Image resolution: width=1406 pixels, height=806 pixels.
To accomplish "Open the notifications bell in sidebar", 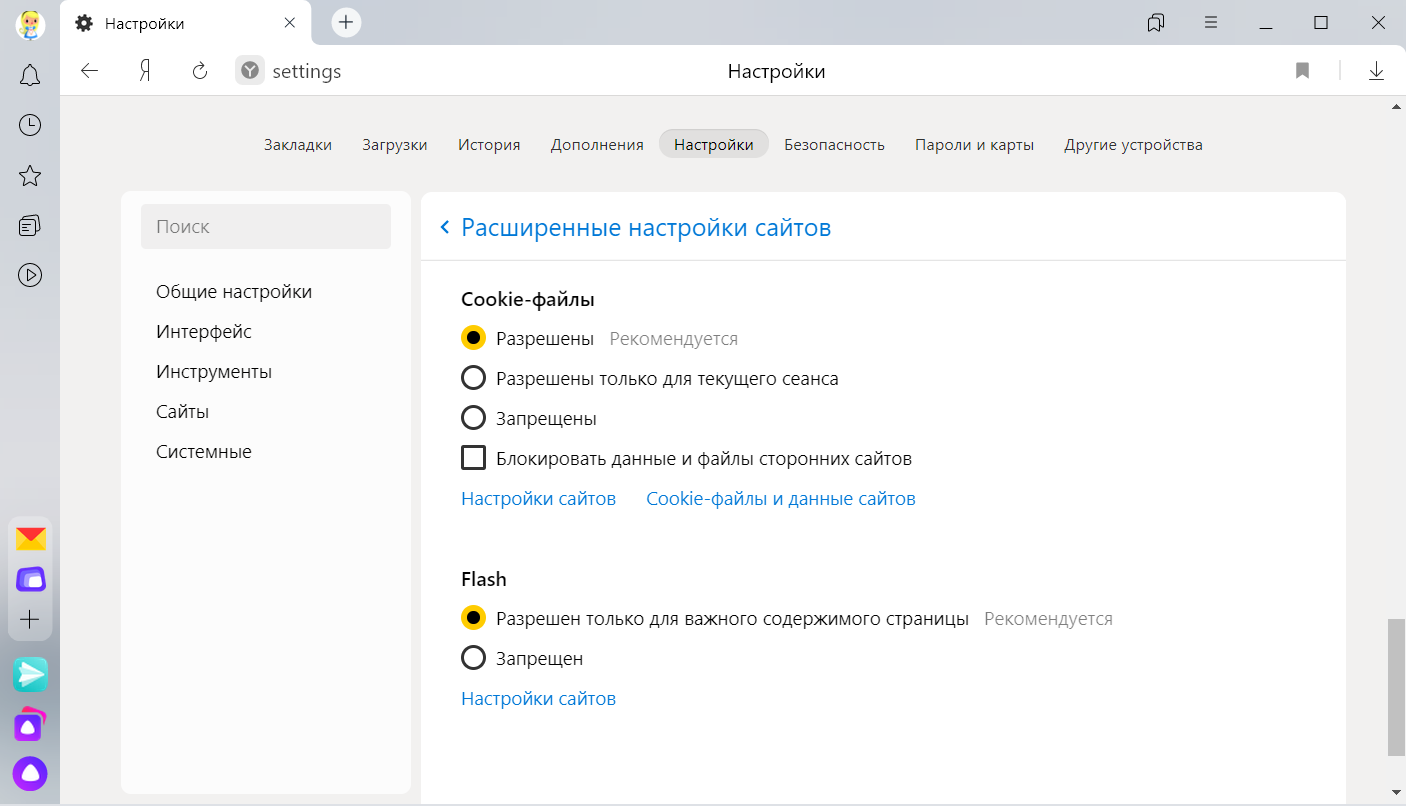I will click(30, 75).
